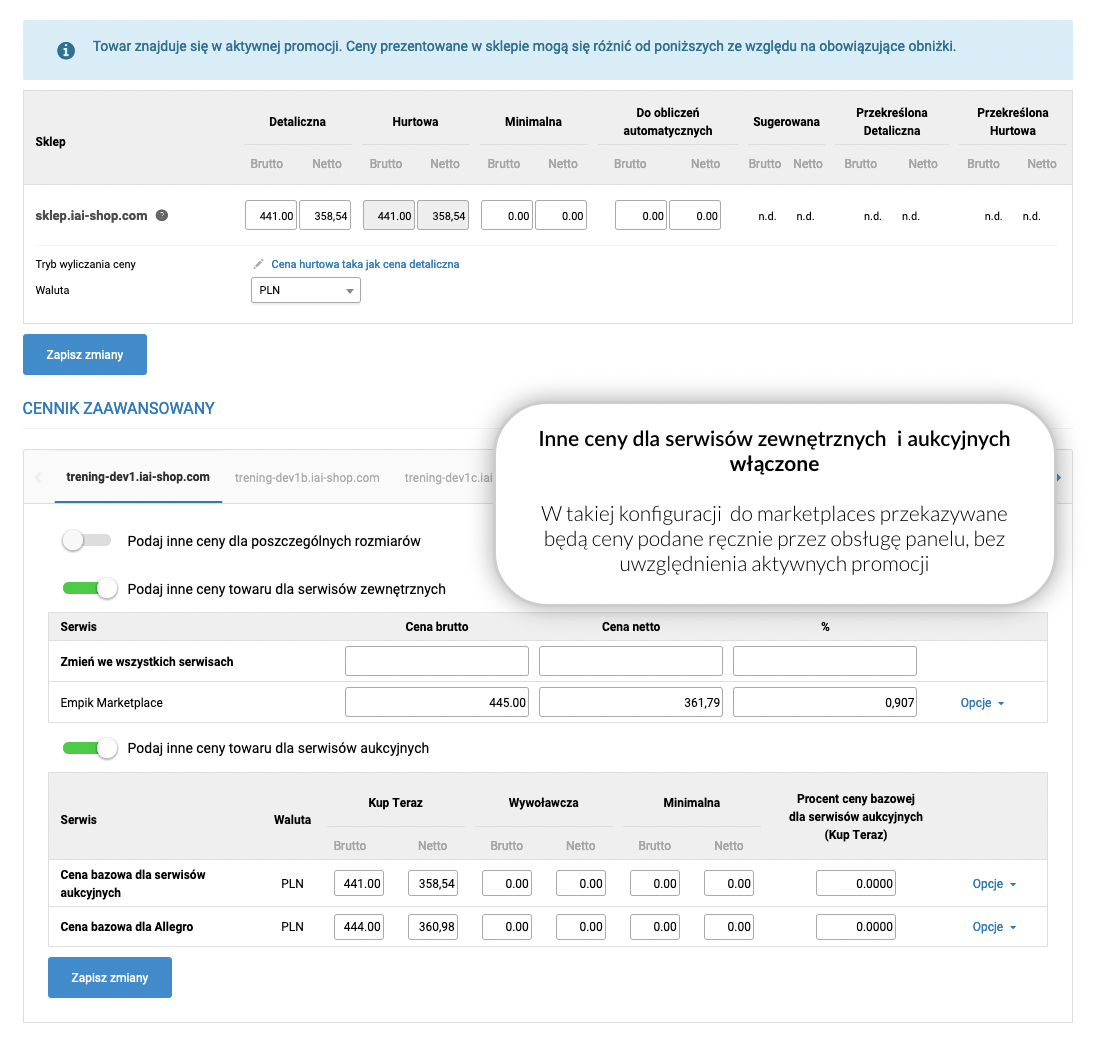The height and width of the screenshot is (1038, 1097).
Task: Expand Opcje for auction services base price
Action: pos(994,884)
